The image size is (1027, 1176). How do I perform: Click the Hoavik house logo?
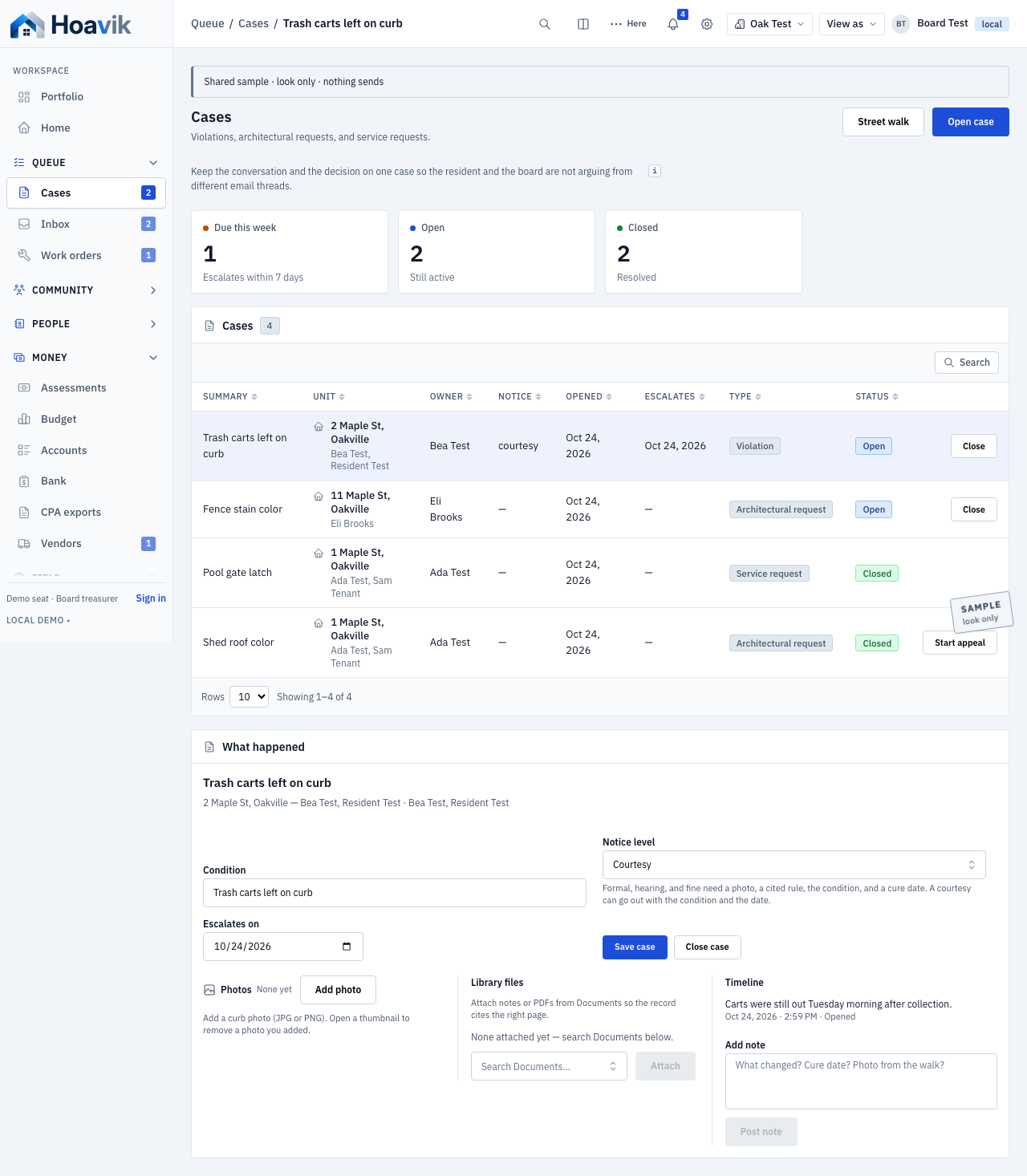27,25
